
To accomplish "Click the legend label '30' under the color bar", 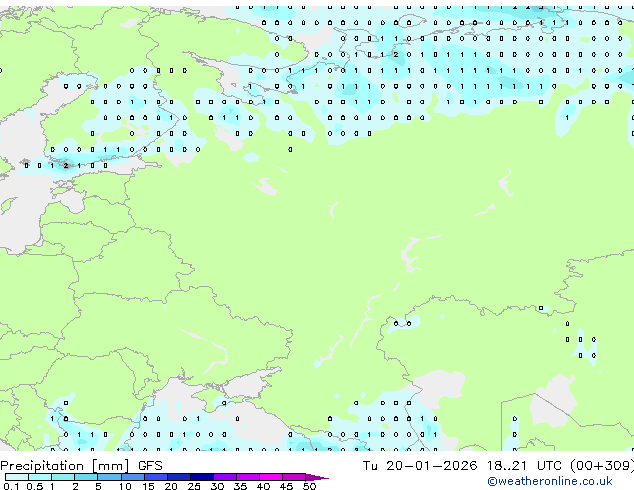I will pyautogui.click(x=217, y=486).
